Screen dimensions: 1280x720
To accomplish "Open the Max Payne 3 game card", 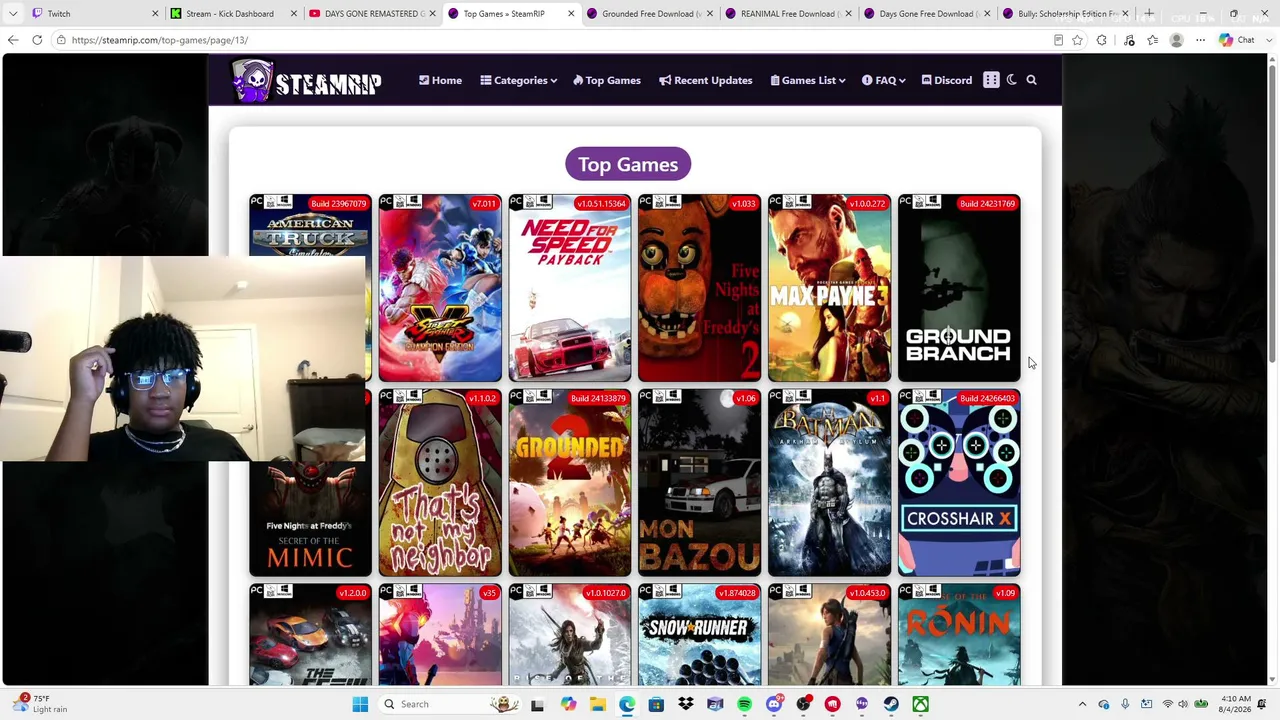I will coord(830,288).
